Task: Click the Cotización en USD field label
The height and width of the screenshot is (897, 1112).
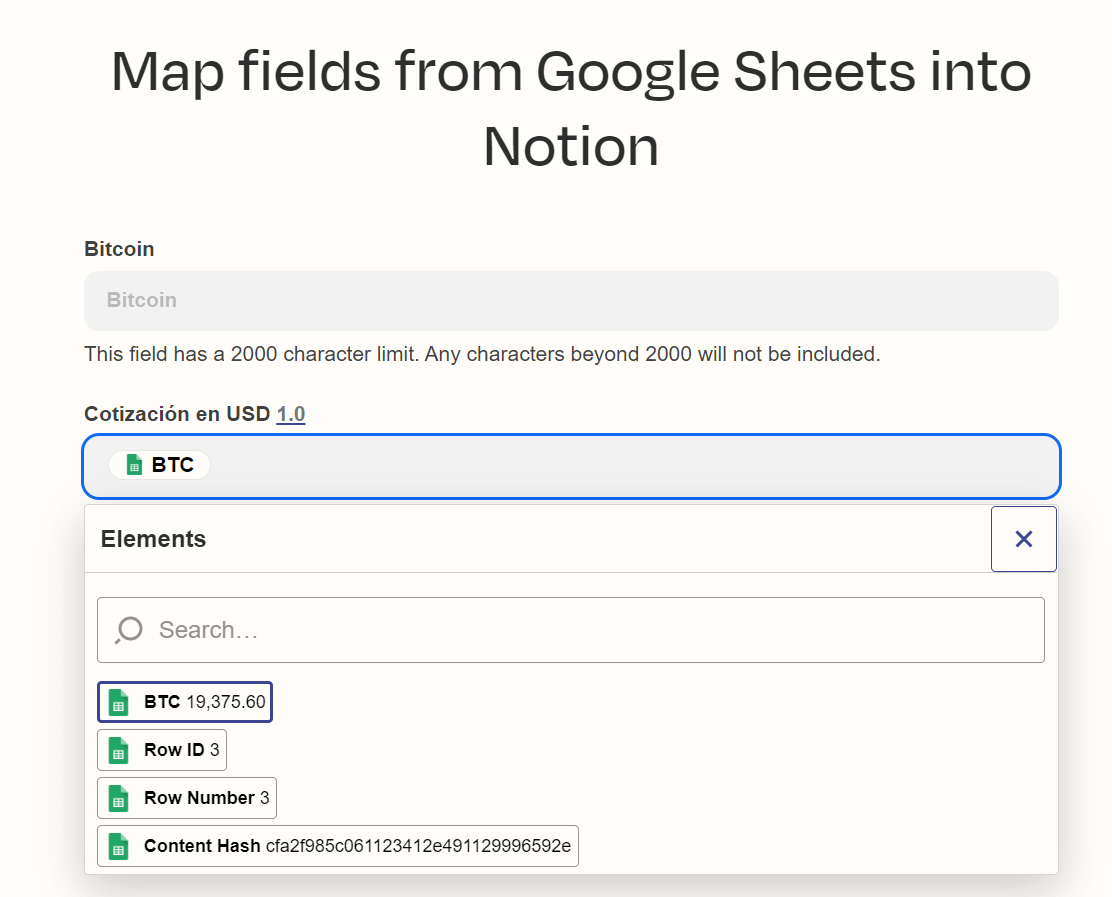Action: 177,414
